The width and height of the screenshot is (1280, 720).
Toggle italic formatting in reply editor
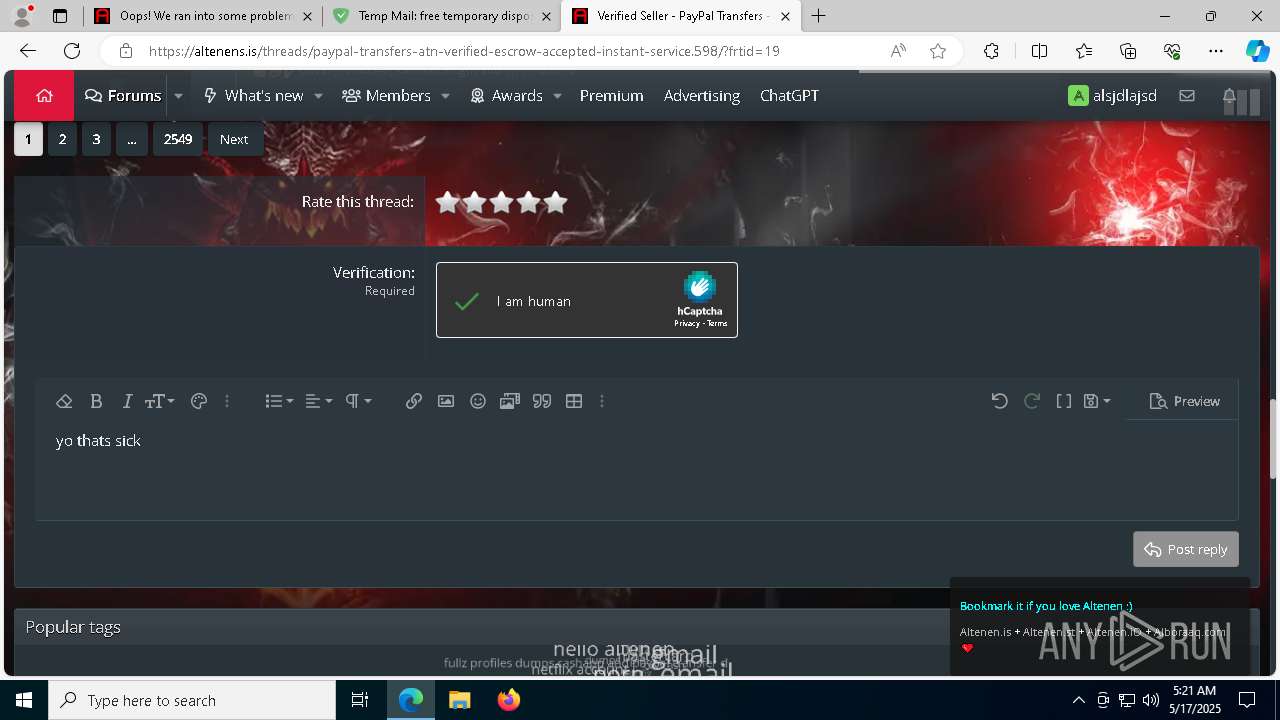127,401
